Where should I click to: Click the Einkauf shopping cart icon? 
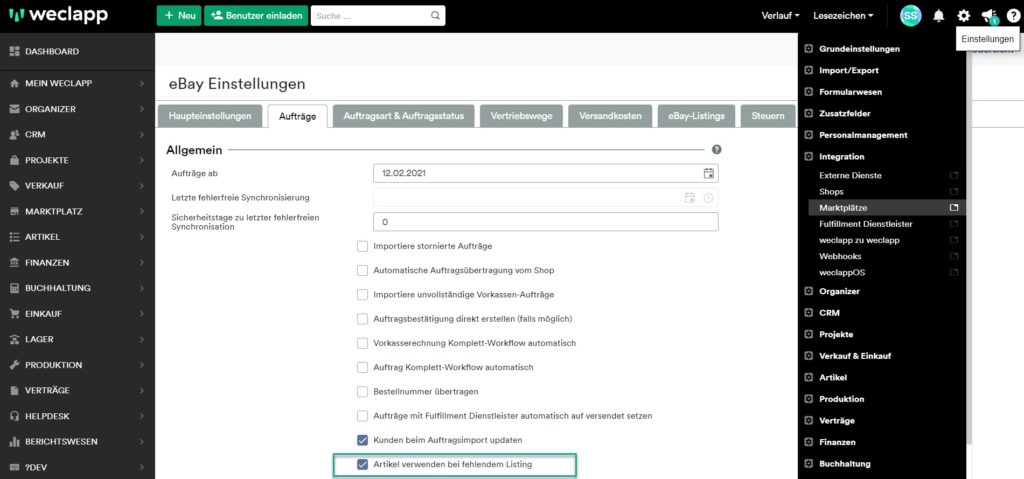[14, 314]
